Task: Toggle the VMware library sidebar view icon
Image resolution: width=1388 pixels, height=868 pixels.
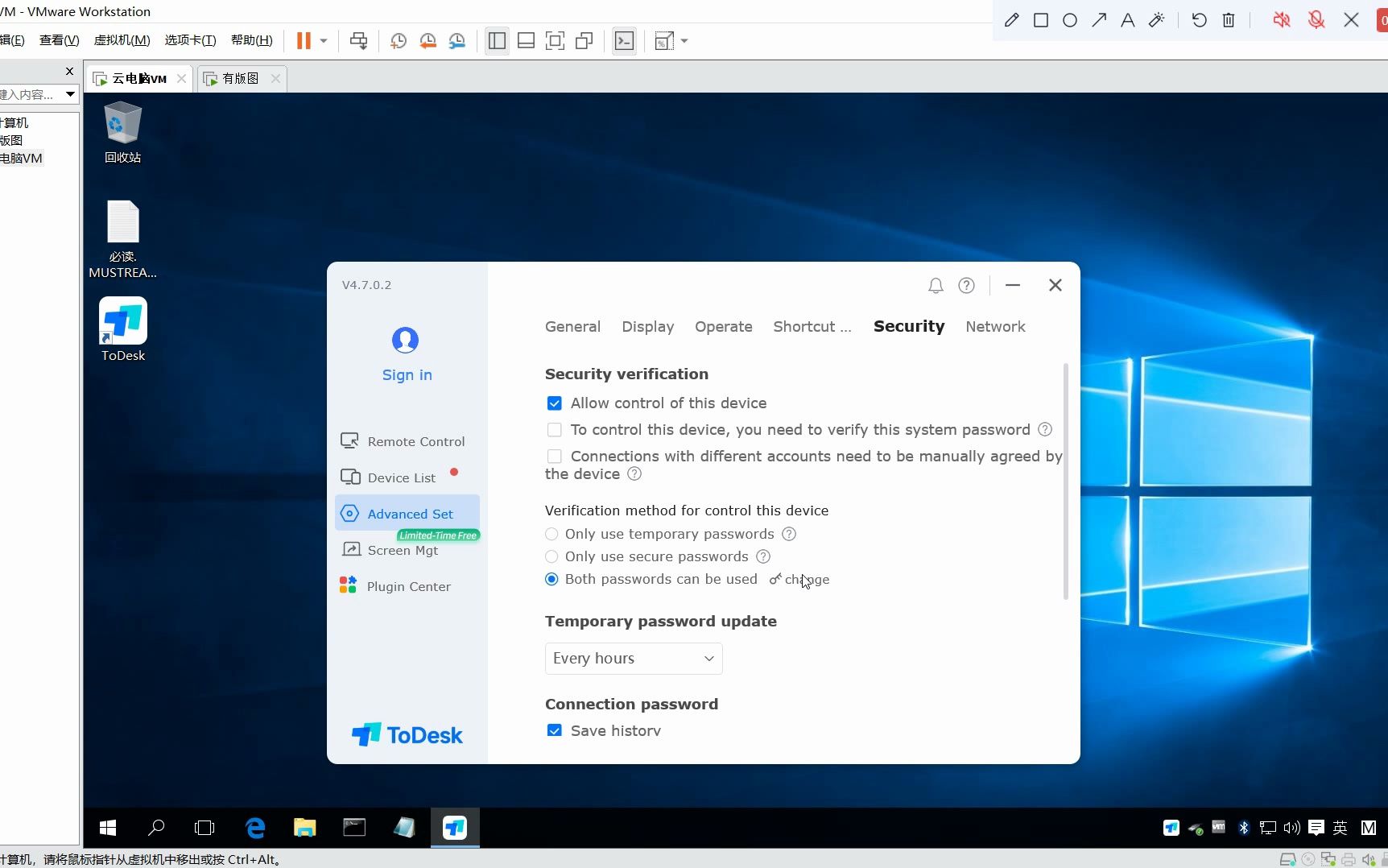Action: [x=497, y=41]
